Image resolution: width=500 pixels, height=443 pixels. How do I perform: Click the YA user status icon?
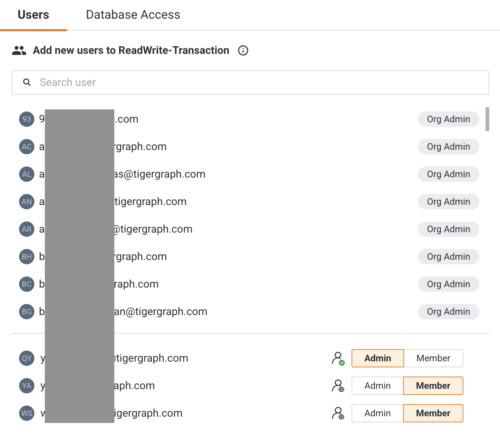[338, 386]
